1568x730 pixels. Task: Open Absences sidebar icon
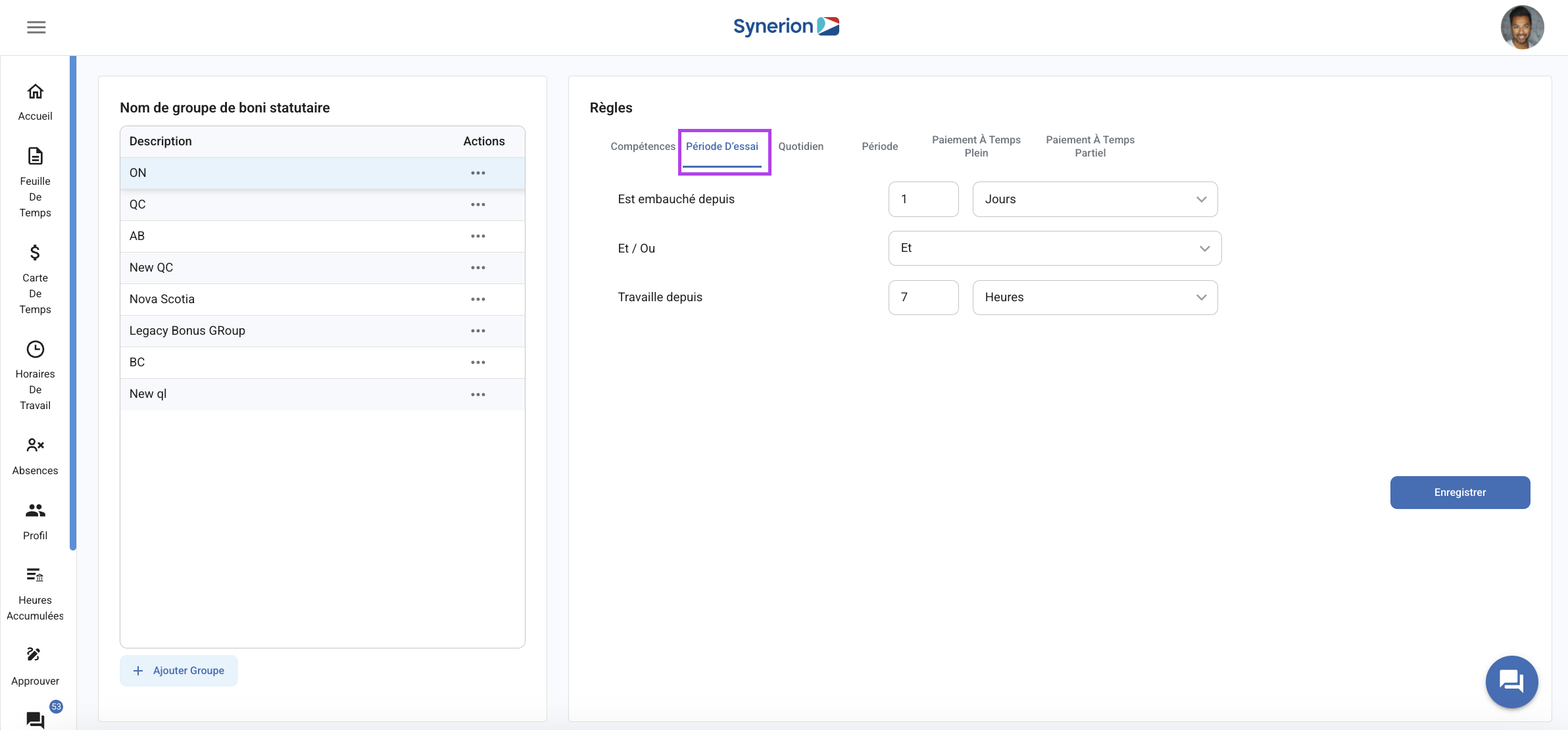point(36,445)
